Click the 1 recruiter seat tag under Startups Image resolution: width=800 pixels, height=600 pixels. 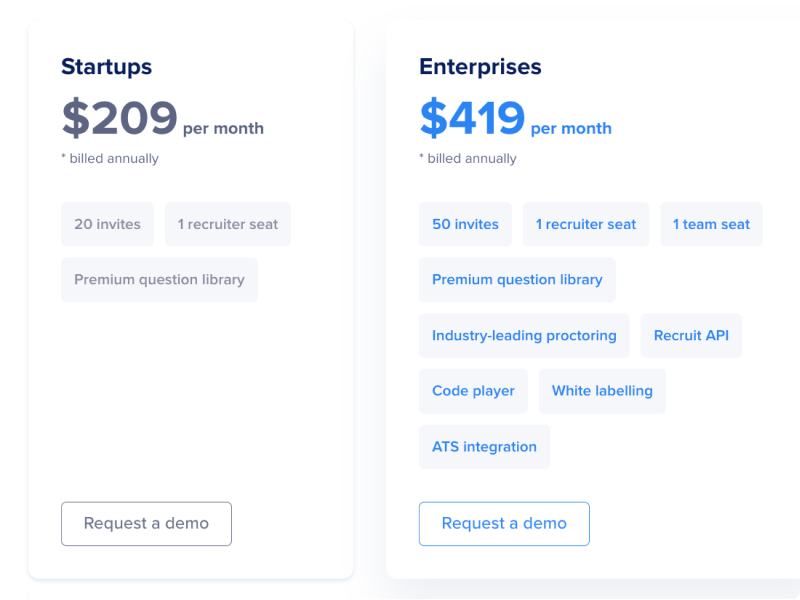click(228, 224)
